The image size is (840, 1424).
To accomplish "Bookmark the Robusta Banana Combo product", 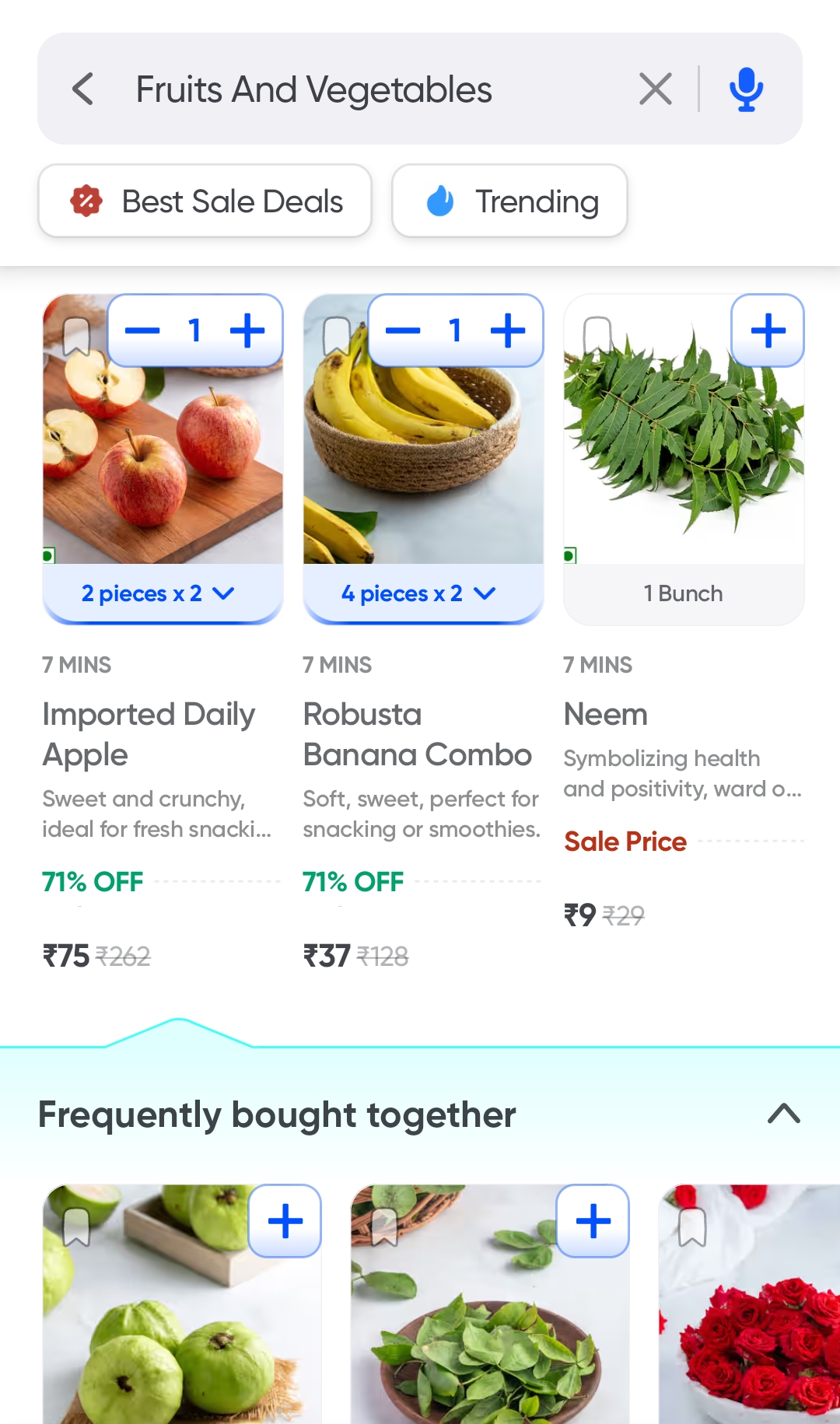I will 337,336.
